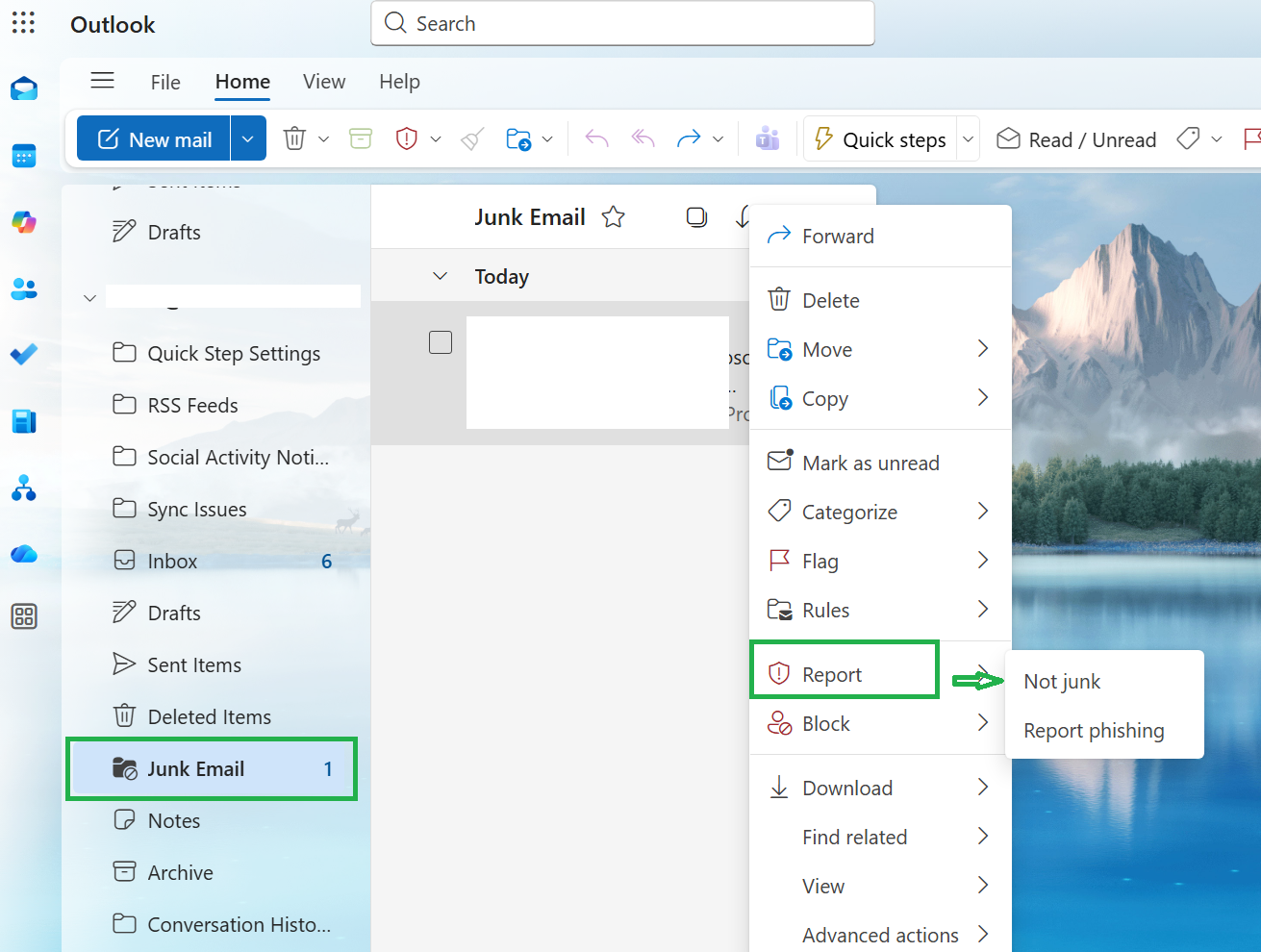
Task: Click the Archive icon in the toolbar
Action: [x=361, y=139]
